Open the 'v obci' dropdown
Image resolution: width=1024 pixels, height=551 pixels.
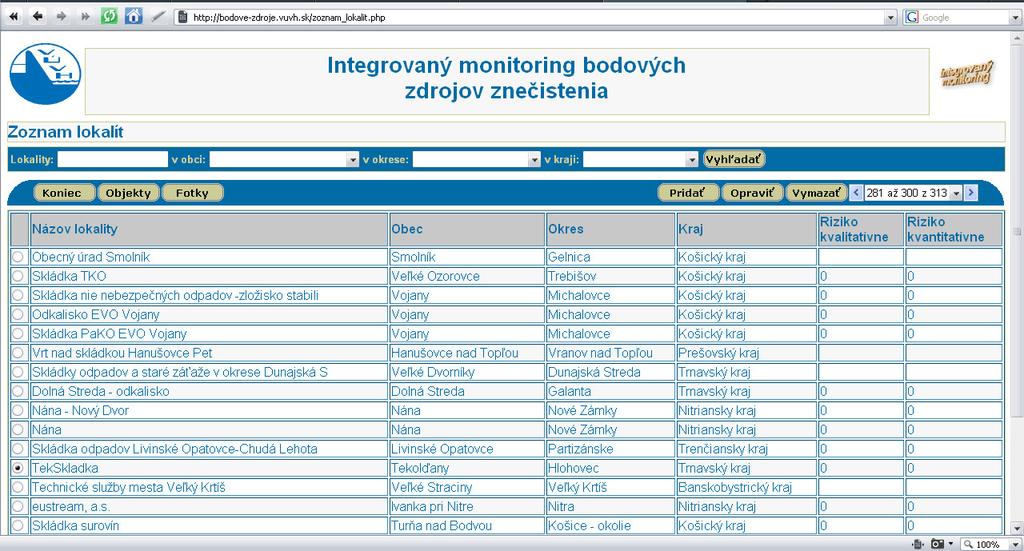[x=353, y=159]
